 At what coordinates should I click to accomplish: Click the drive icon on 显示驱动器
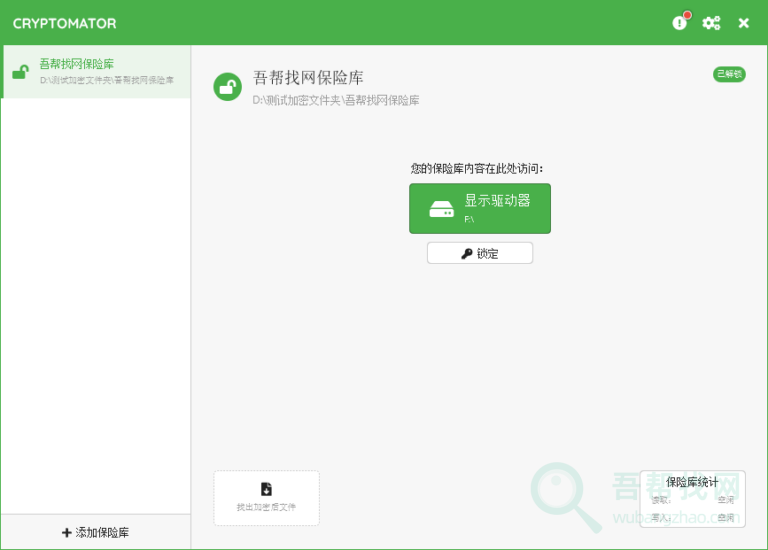(441, 209)
